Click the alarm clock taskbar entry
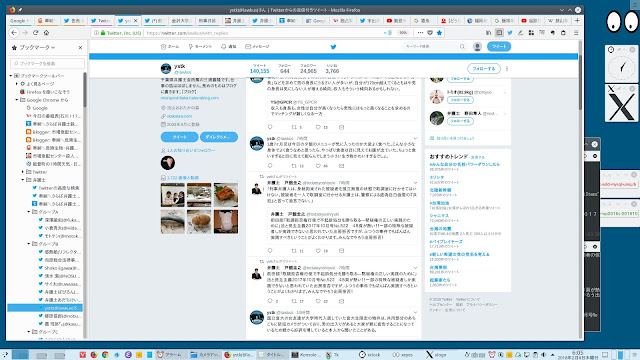Viewport: 640px width, 360px height. tap(170, 355)
